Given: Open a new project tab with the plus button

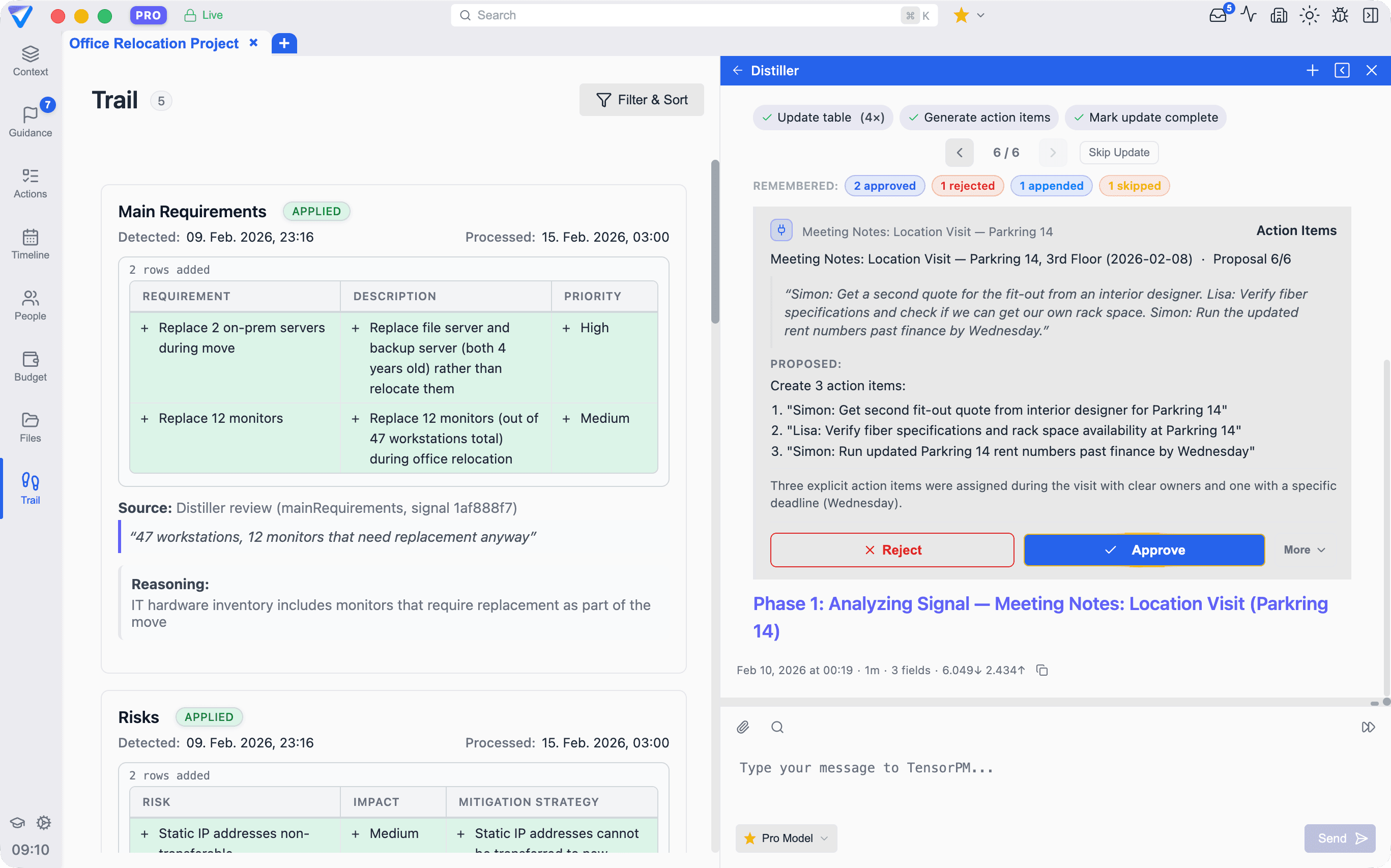Looking at the screenshot, I should 283,42.
